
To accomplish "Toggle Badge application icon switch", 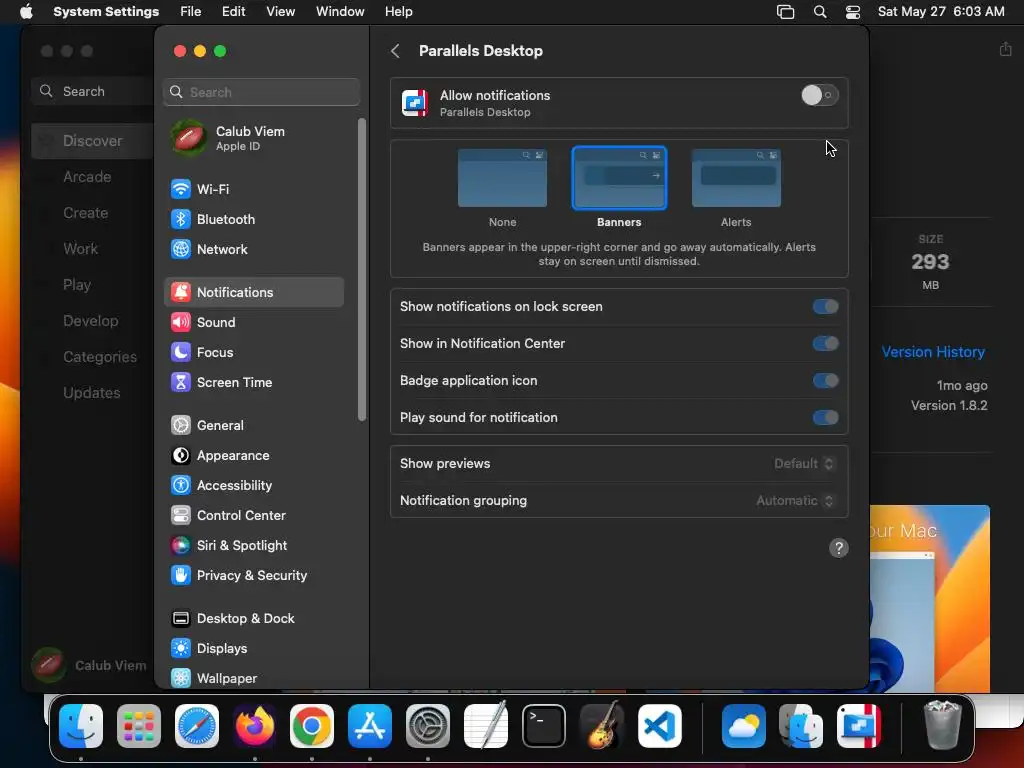I will point(825,381).
